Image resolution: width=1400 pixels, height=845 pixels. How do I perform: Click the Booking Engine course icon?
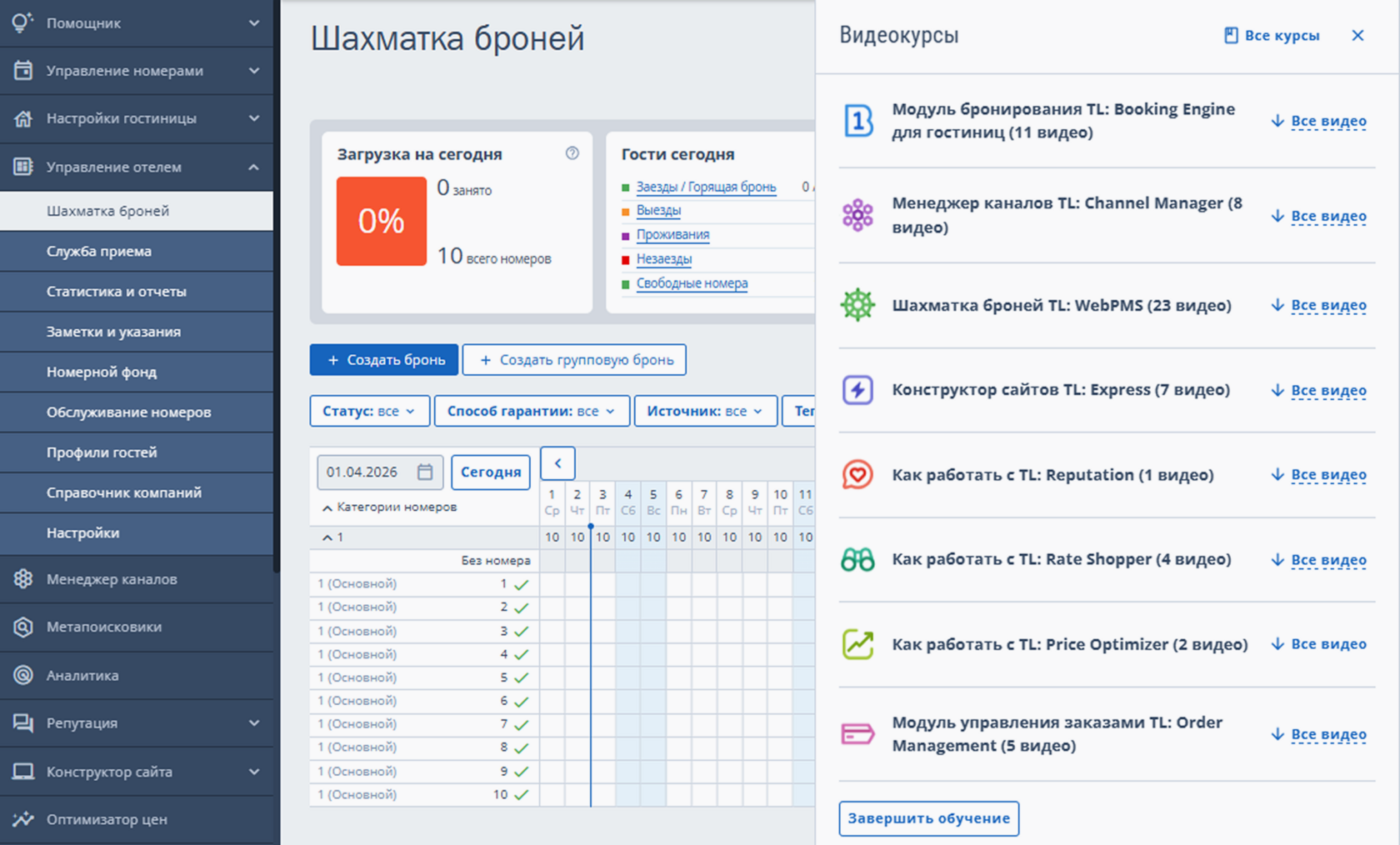coord(857,121)
